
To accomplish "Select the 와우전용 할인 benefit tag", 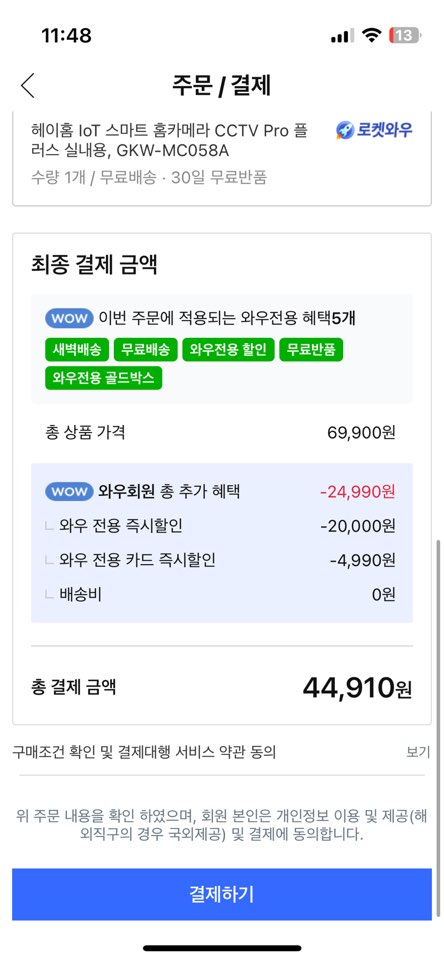I will tap(228, 350).
